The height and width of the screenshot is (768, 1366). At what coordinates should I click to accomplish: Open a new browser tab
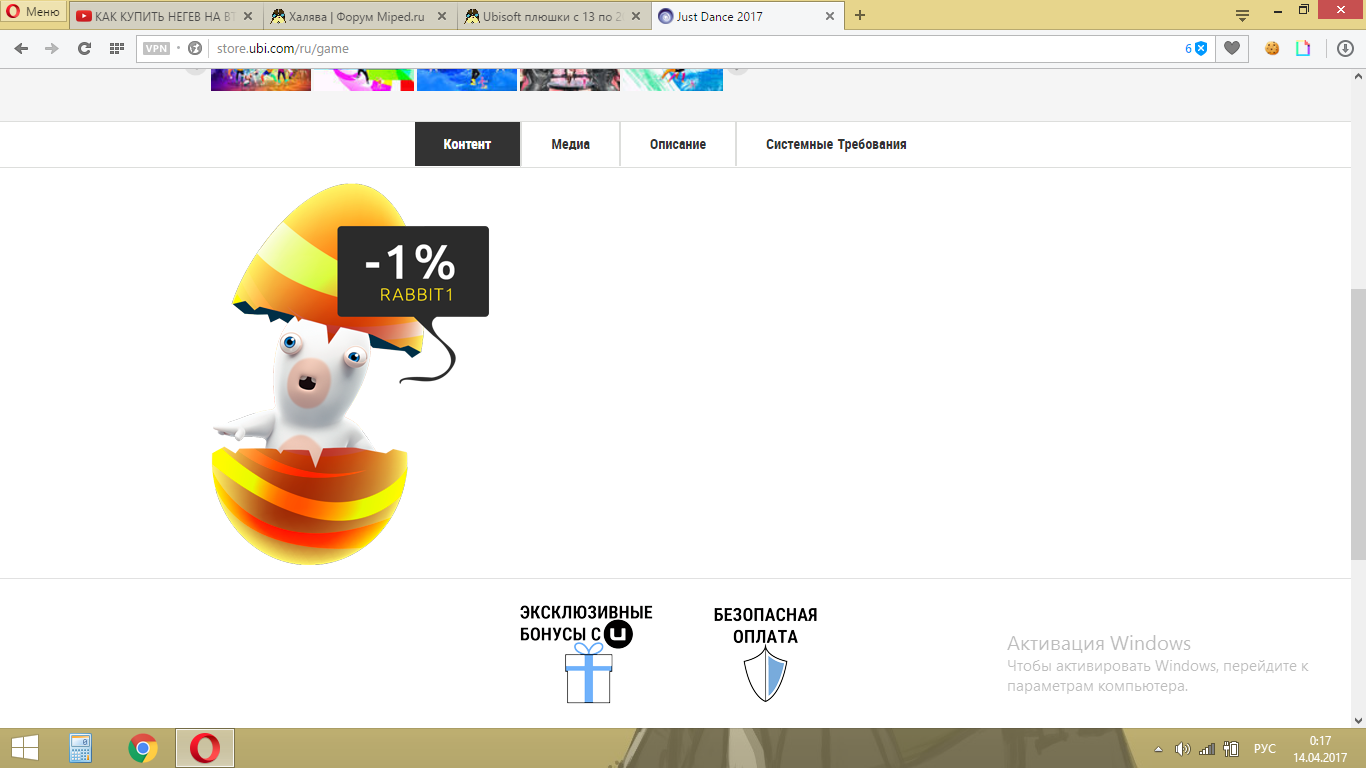(x=860, y=16)
